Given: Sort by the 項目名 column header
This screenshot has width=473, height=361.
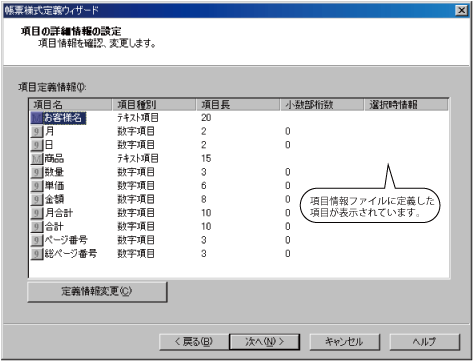Looking at the screenshot, I should click(70, 105).
